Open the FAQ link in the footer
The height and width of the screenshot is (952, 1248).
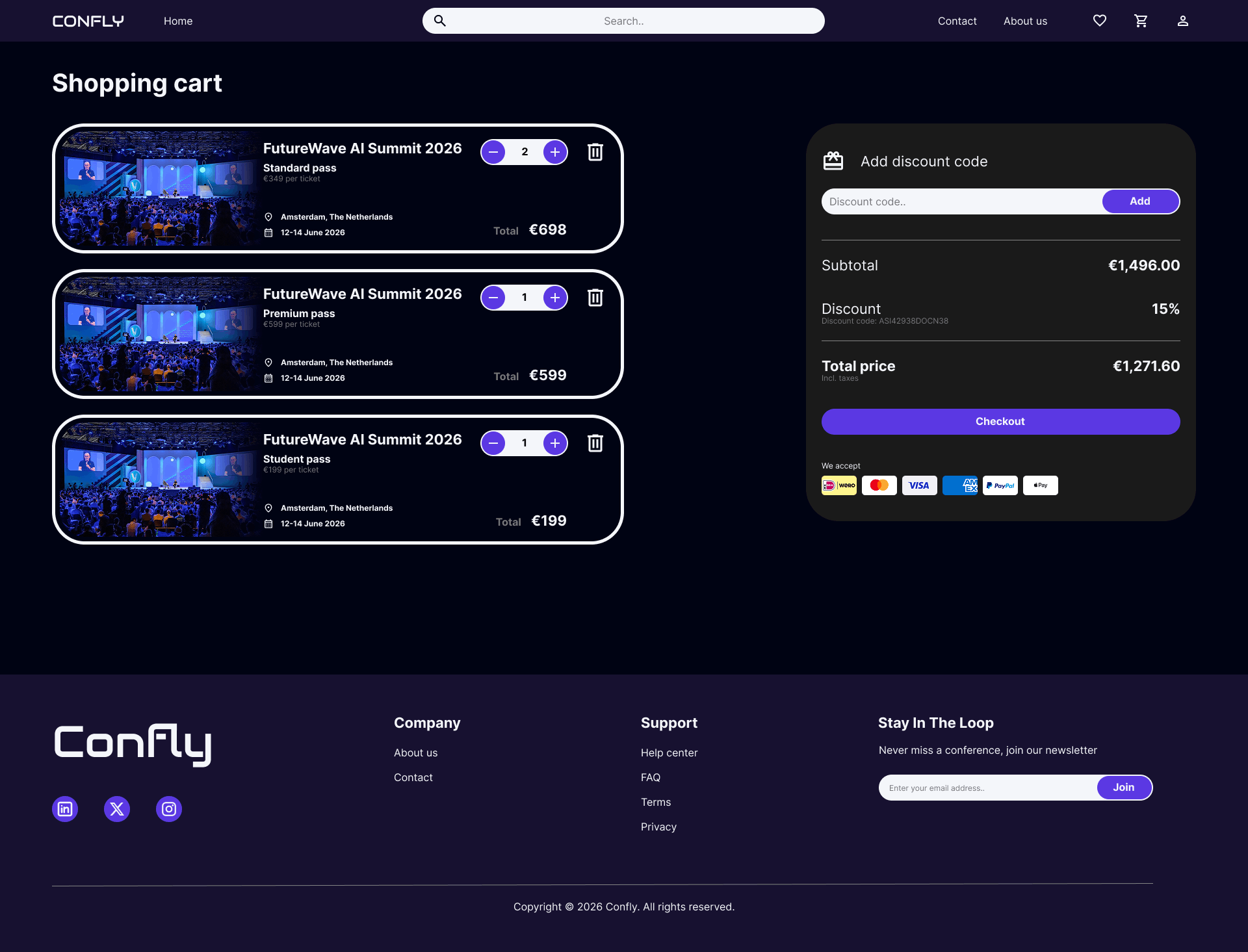click(x=651, y=777)
